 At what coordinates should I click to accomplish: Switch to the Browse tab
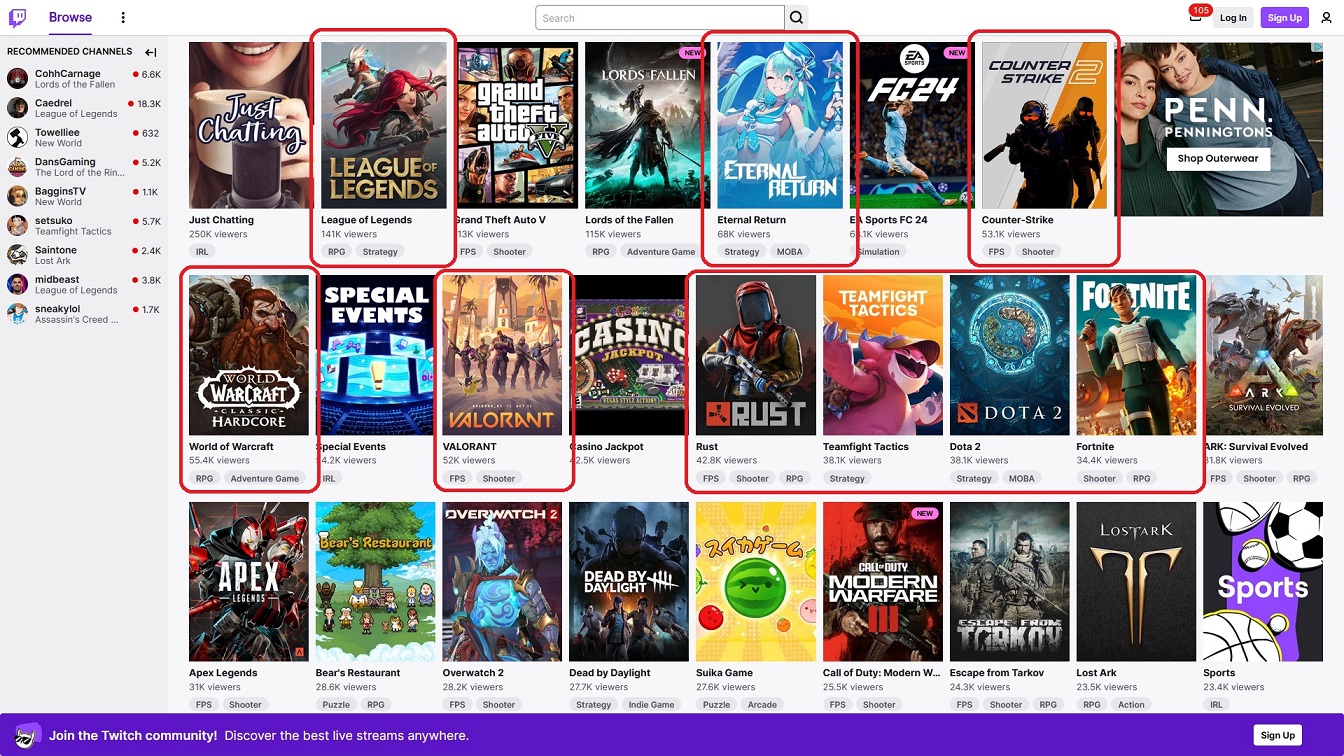click(70, 17)
